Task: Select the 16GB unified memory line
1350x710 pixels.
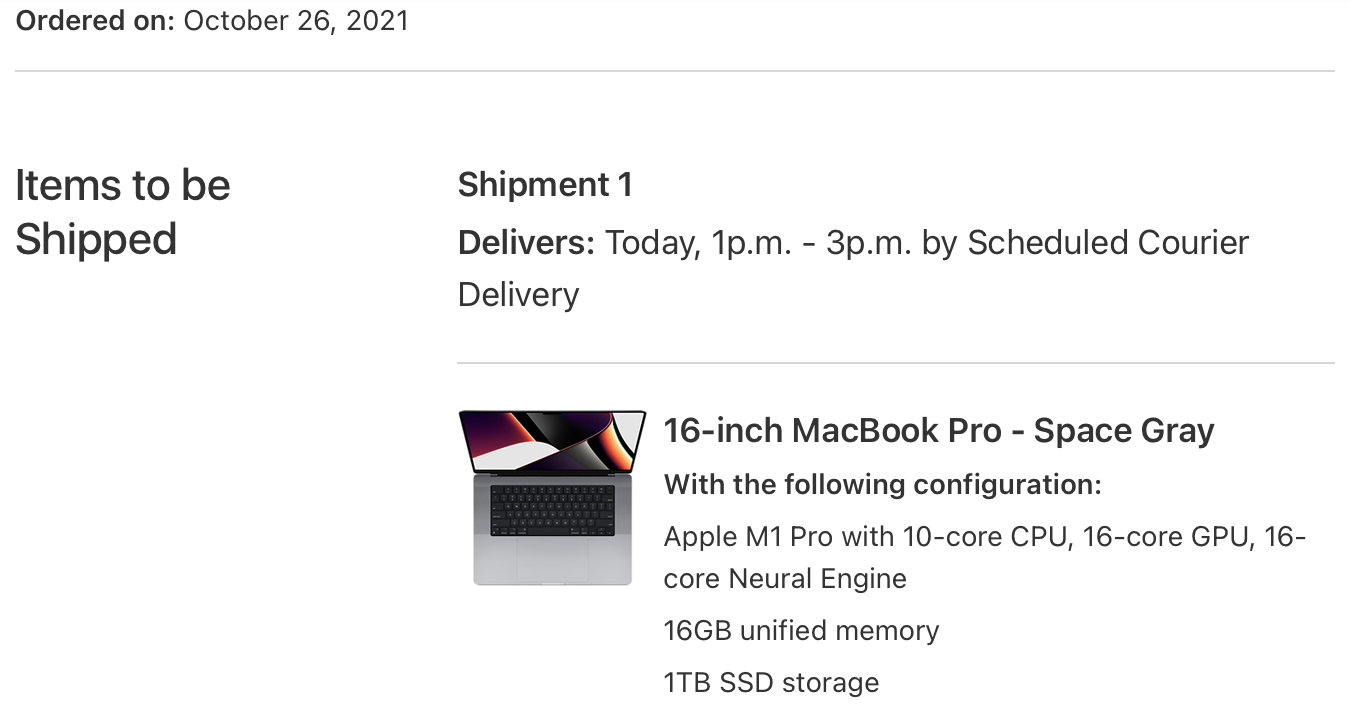Action: [801, 631]
